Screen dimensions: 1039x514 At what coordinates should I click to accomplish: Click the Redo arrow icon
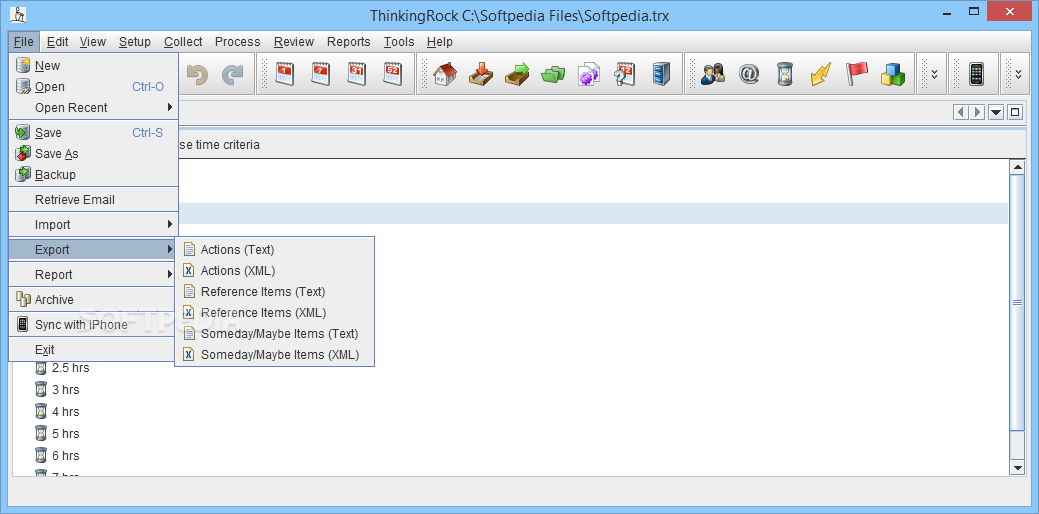(232, 74)
